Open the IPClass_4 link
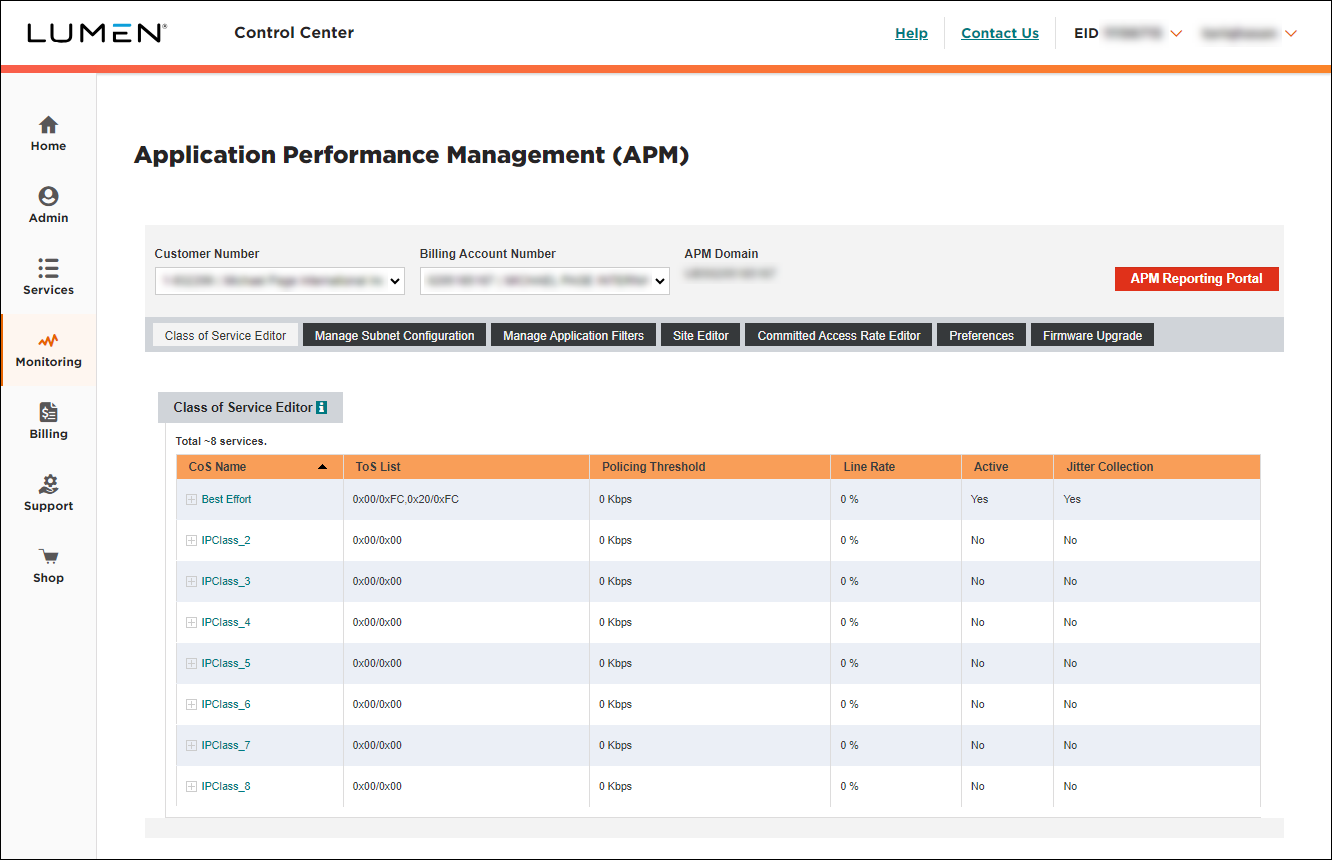This screenshot has width=1332, height=860. (x=226, y=622)
